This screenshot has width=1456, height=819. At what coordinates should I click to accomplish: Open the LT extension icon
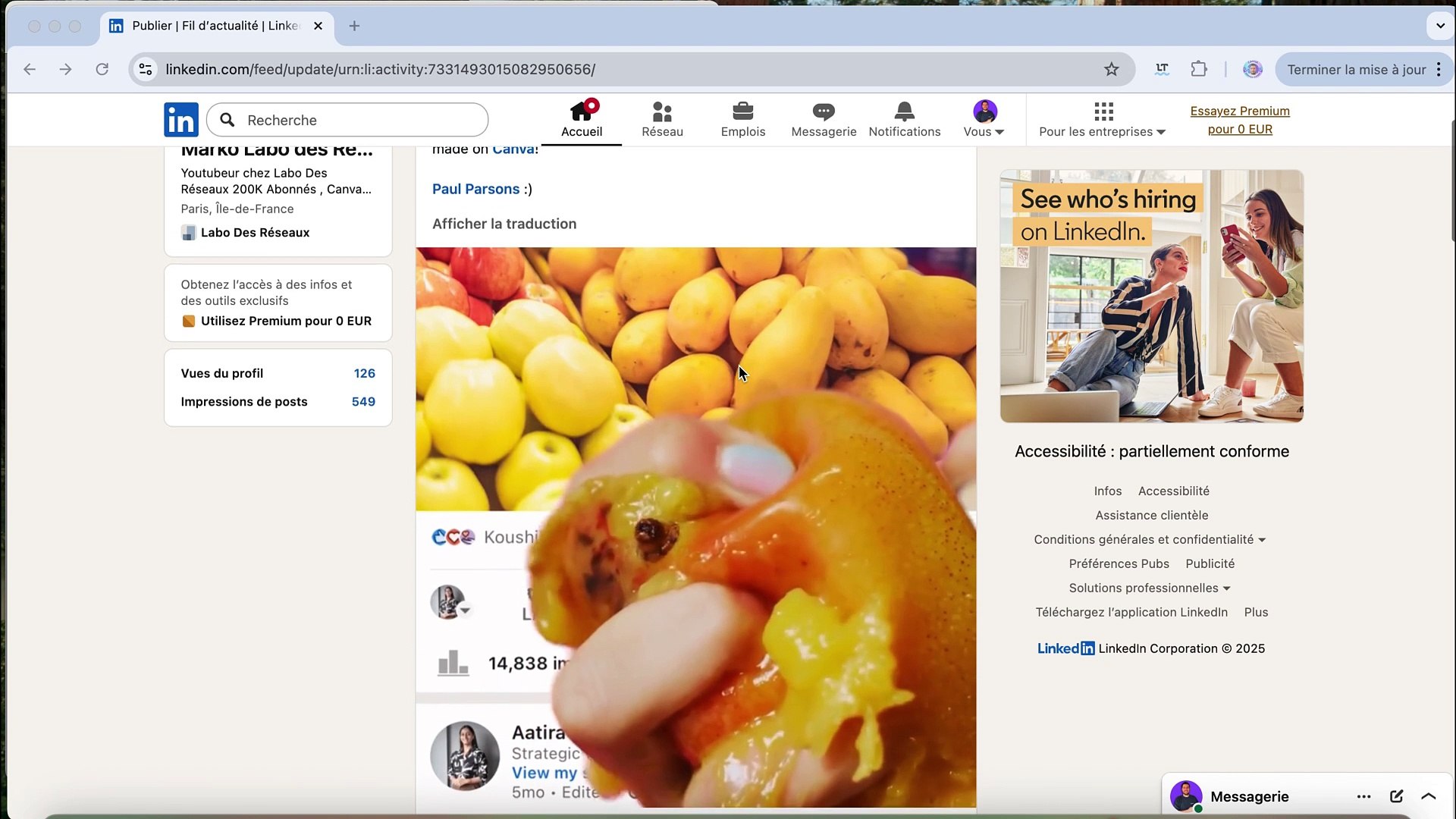(1162, 69)
